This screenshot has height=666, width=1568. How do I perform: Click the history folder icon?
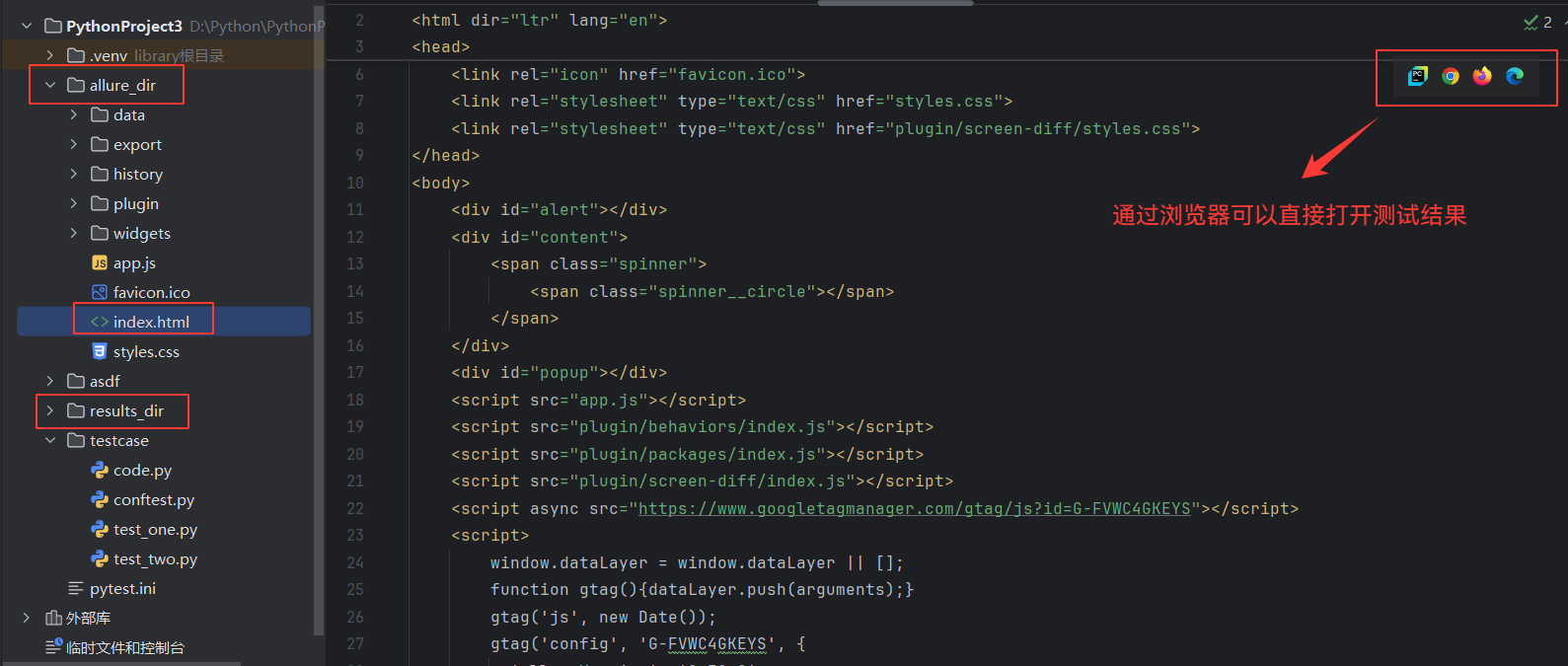(x=100, y=174)
